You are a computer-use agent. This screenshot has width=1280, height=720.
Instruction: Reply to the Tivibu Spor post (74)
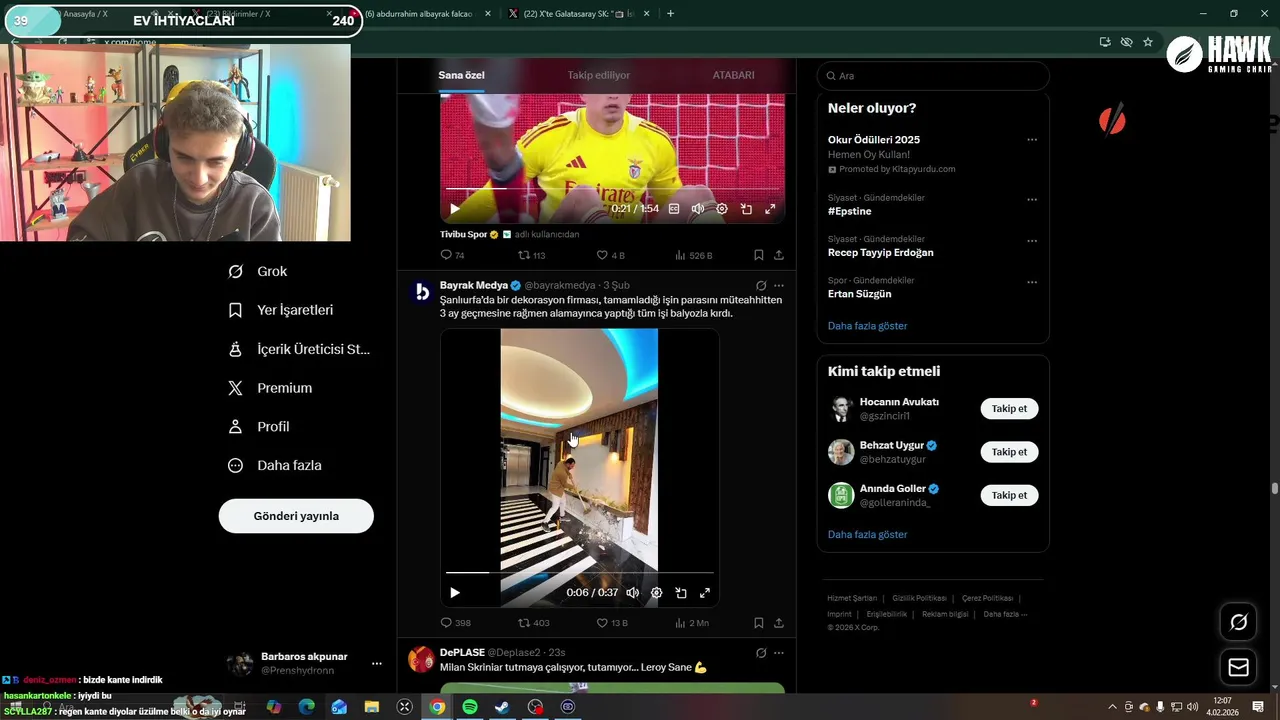pos(452,255)
